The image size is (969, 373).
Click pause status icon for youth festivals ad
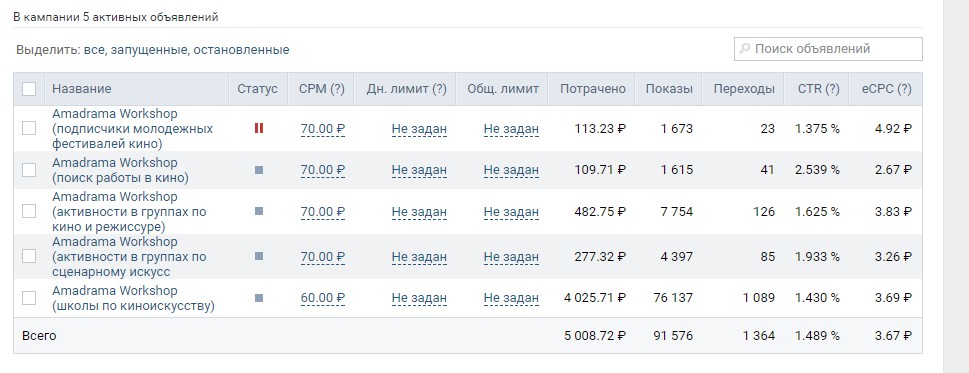(259, 128)
